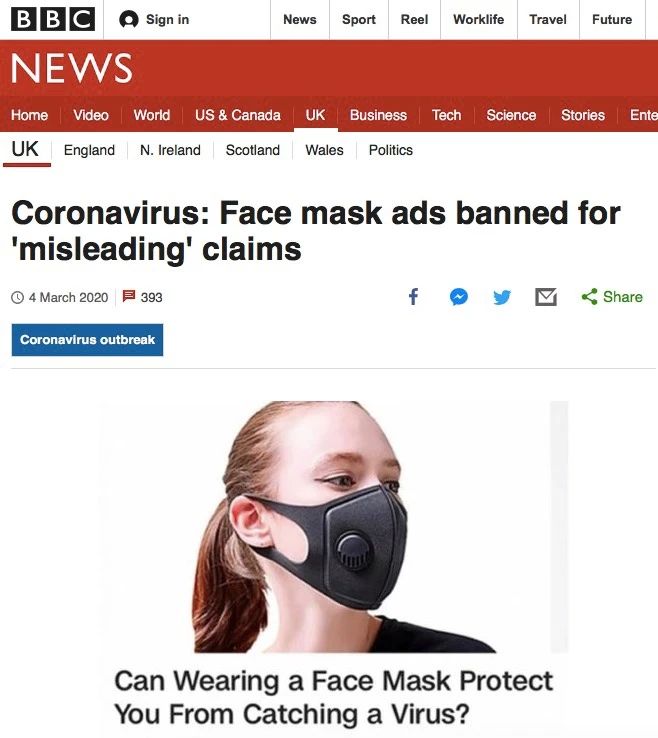Image resolution: width=658 pixels, height=738 pixels.
Task: Share the article on Facebook
Action: click(x=413, y=297)
